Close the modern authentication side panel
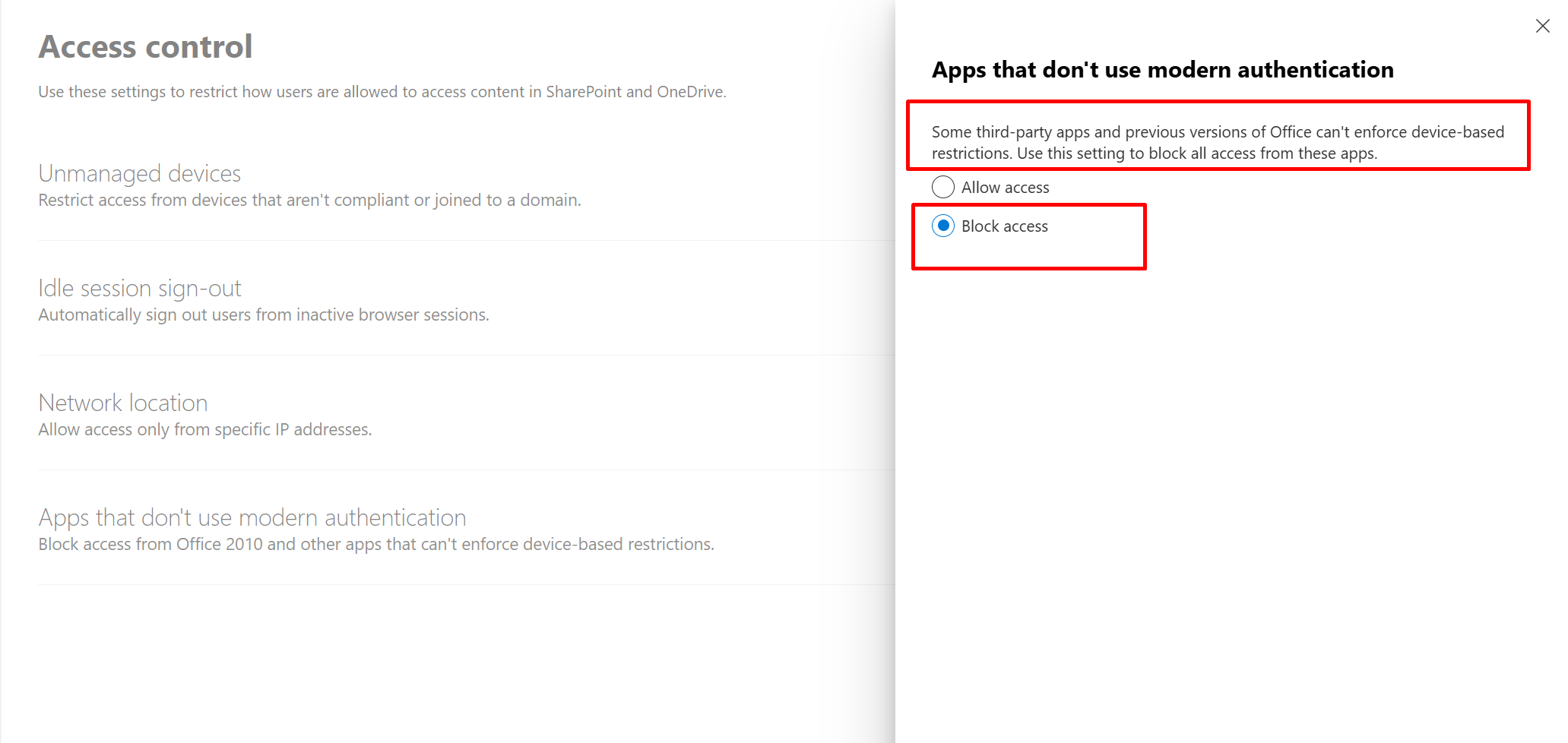The image size is (1568, 743). [x=1542, y=26]
